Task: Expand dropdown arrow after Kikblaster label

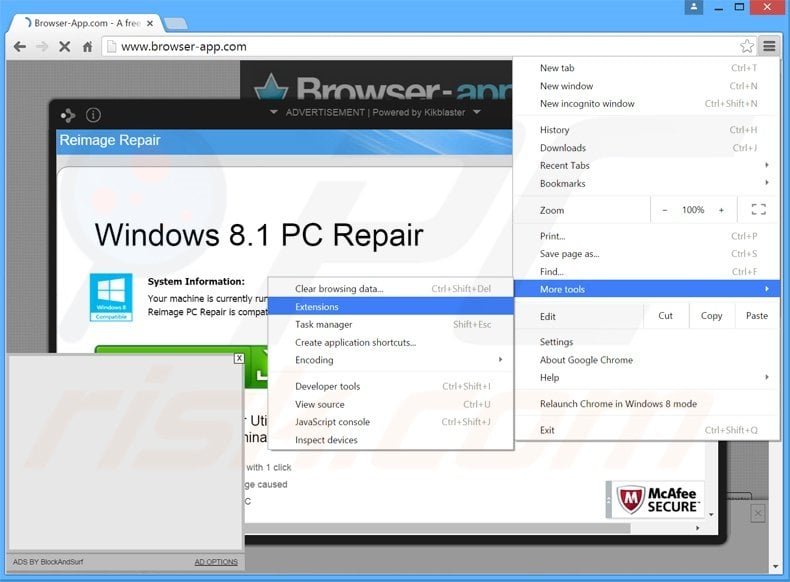Action: pos(476,112)
